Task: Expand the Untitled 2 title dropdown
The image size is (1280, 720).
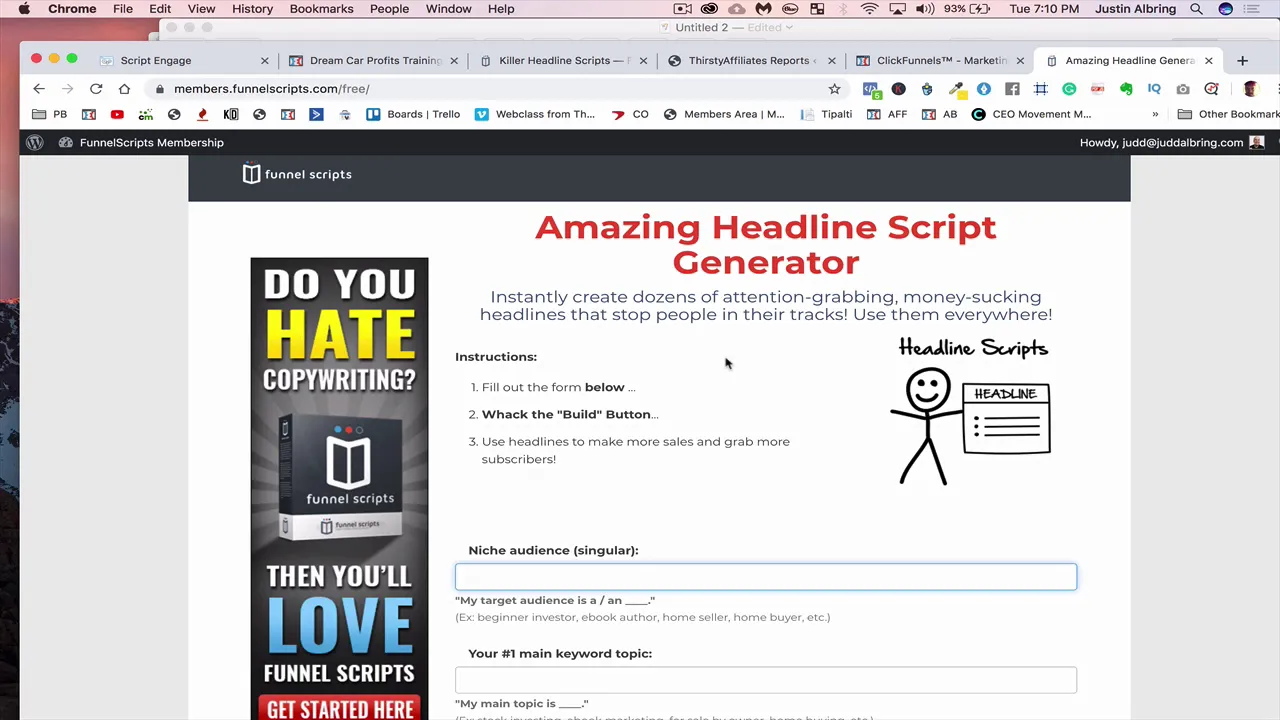Action: point(790,27)
